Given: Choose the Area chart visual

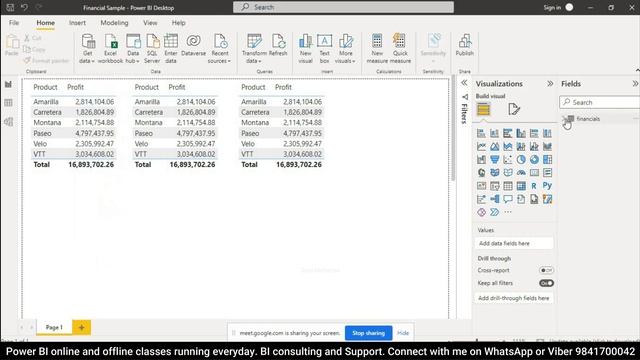Looking at the screenshot, I should [495, 146].
